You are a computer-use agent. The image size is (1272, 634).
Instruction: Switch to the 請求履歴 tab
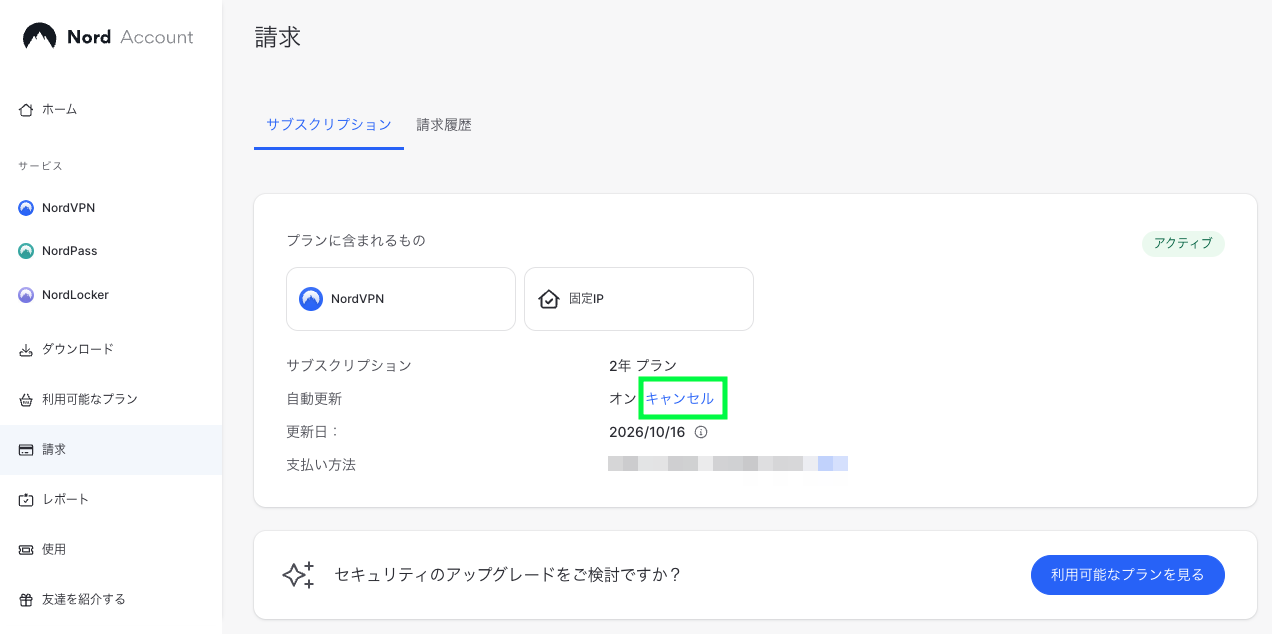[444, 125]
